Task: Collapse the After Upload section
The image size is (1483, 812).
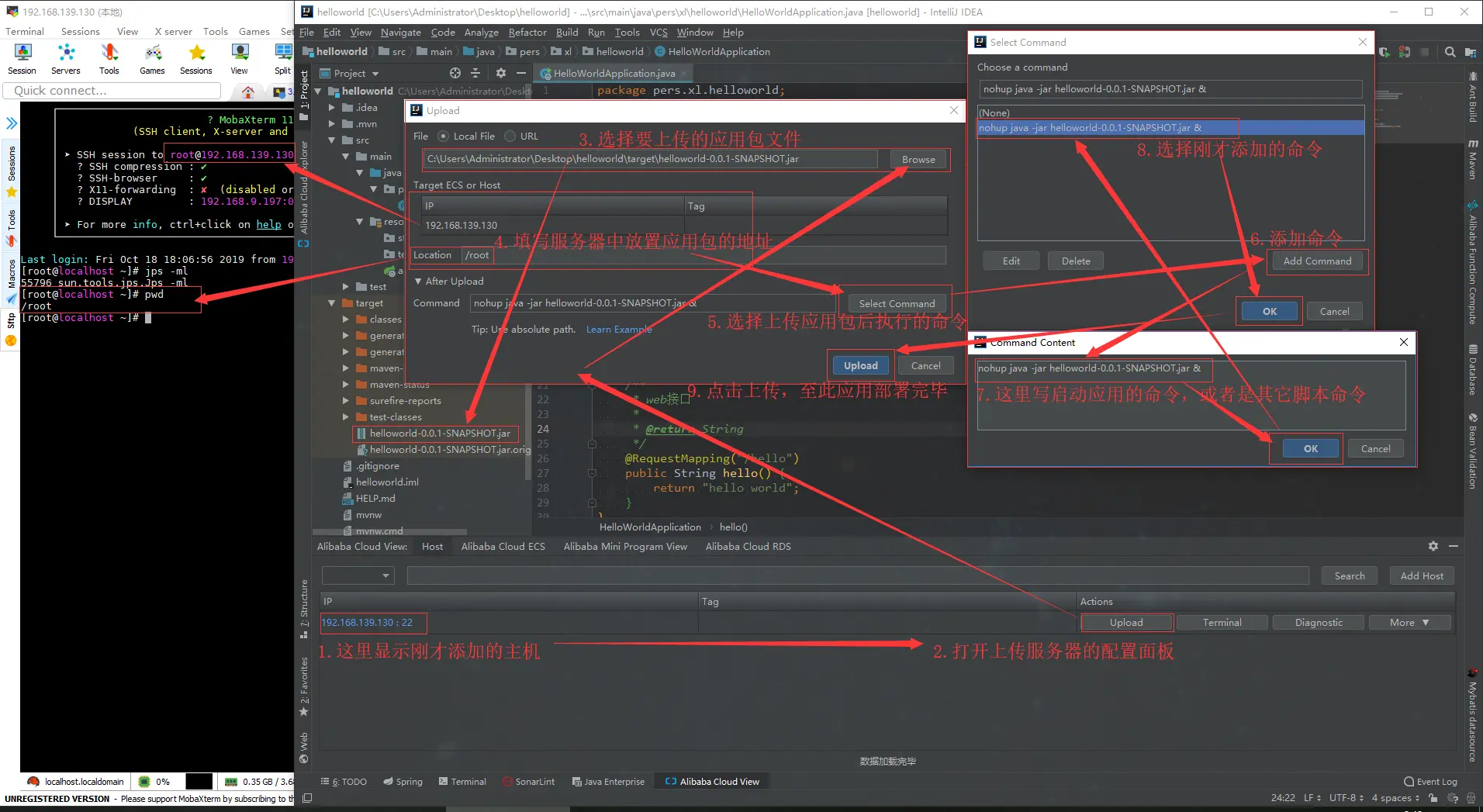Action: pyautogui.click(x=418, y=282)
